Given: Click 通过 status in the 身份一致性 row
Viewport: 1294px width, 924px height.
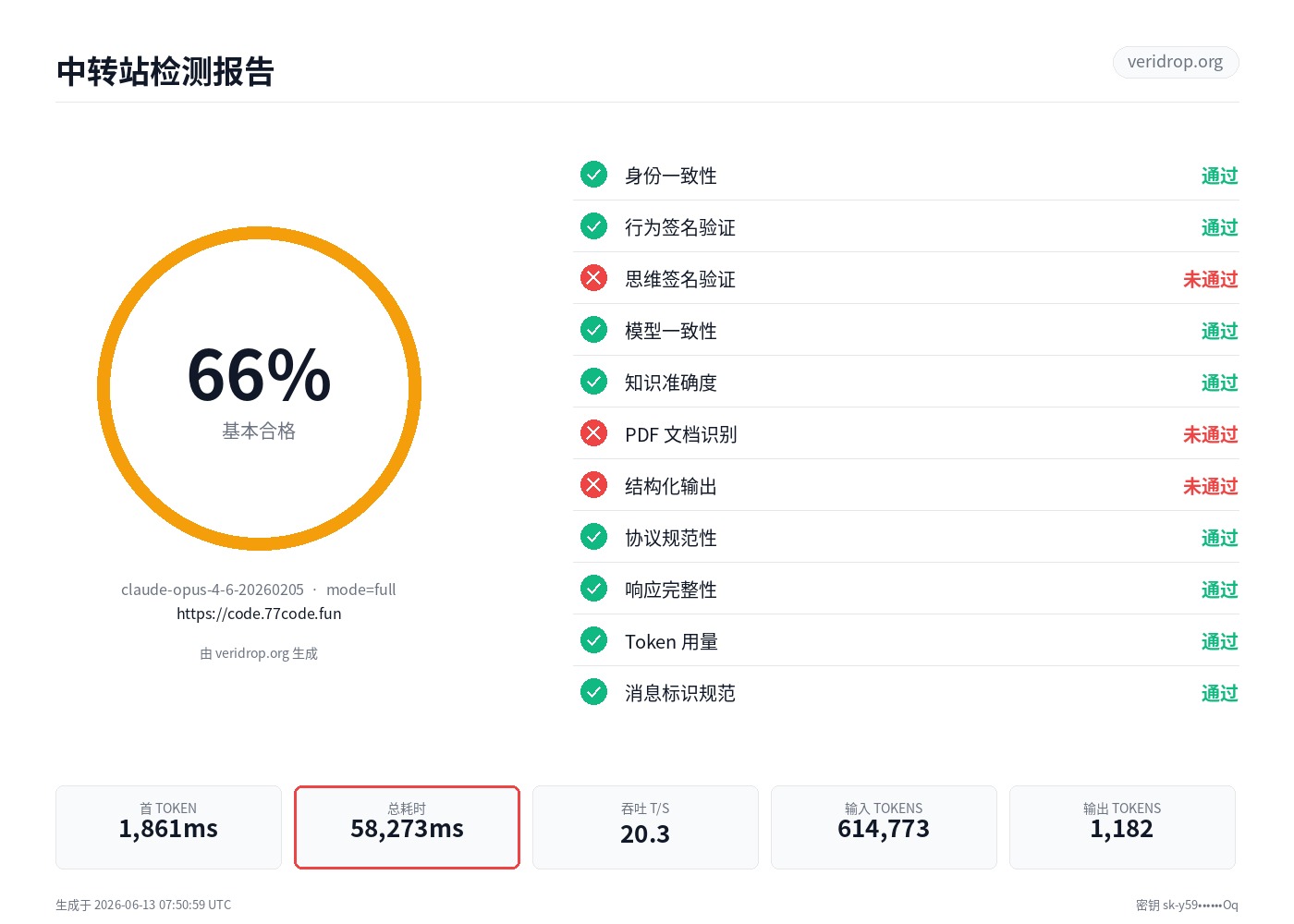Looking at the screenshot, I should click(x=1220, y=176).
